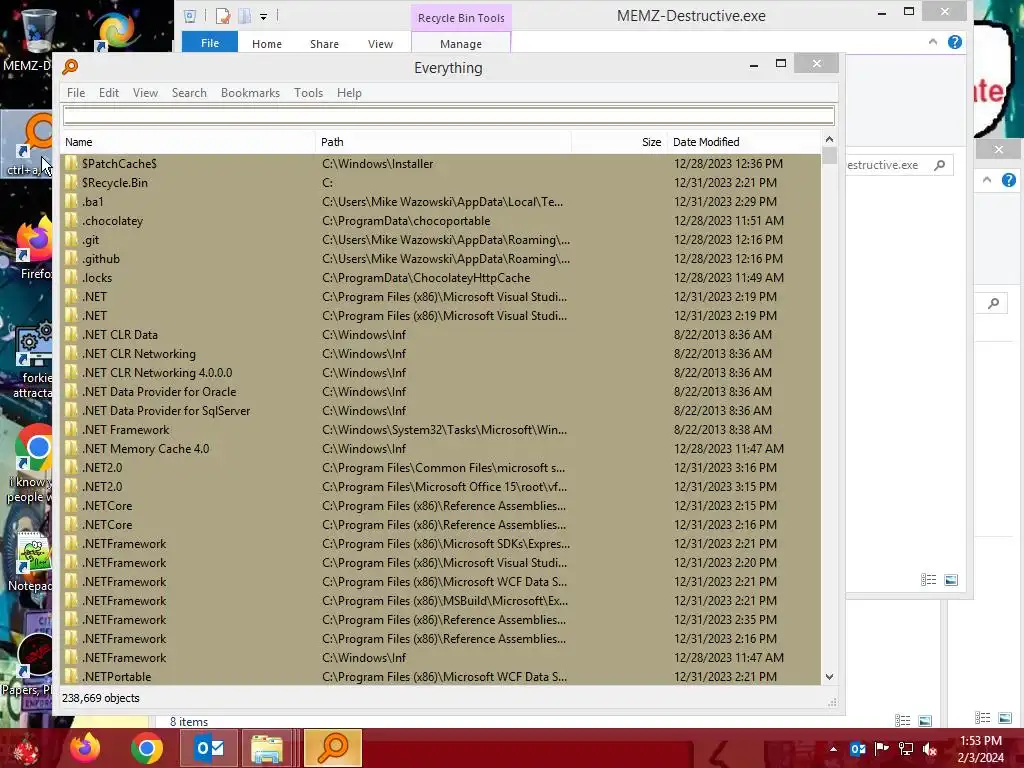1024x768 pixels.
Task: Open the Help menu in Everything
Action: click(x=349, y=93)
